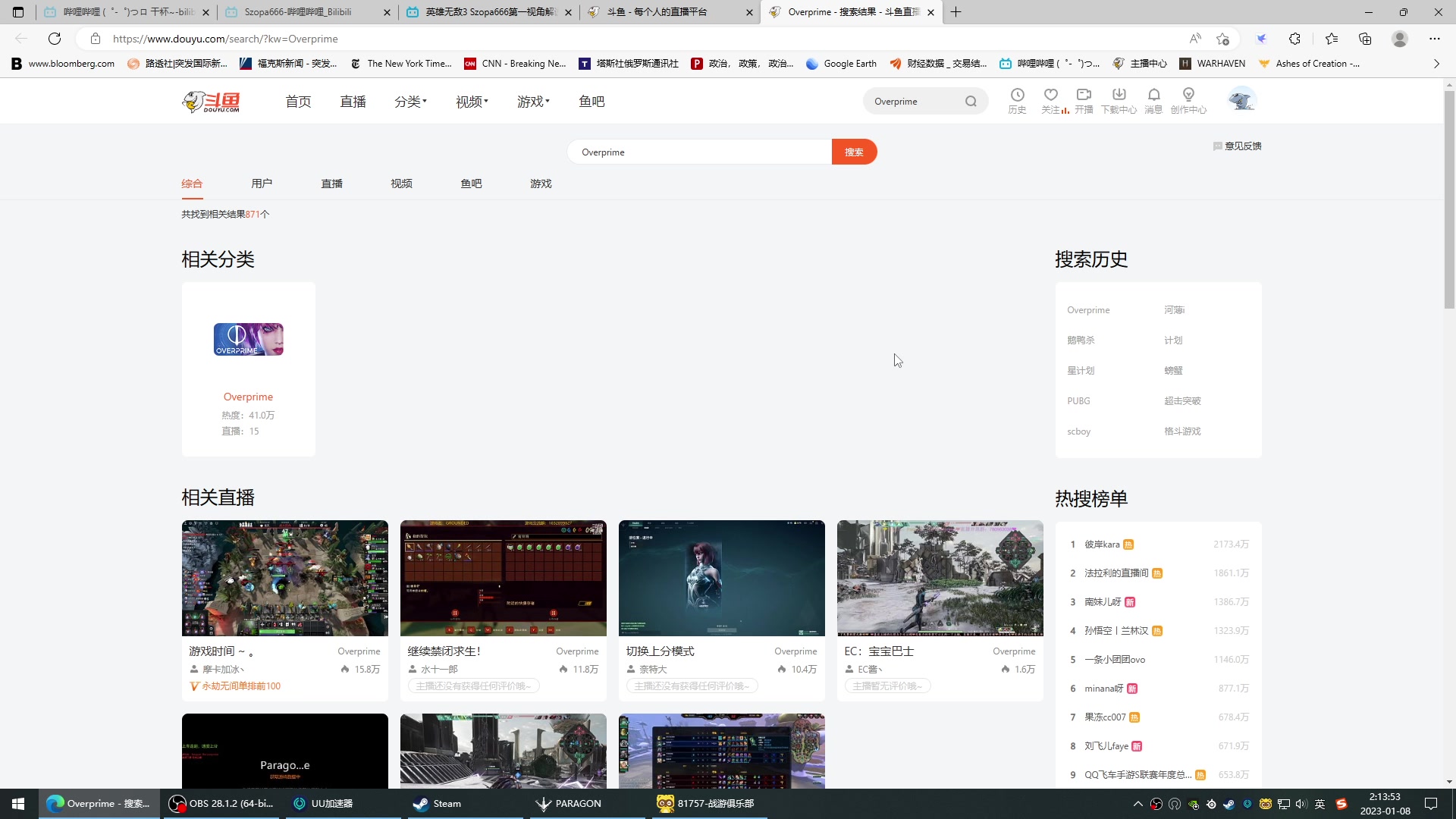Screen dimensions: 1456x819
Task: Click search history entry scboy
Action: (x=1078, y=431)
